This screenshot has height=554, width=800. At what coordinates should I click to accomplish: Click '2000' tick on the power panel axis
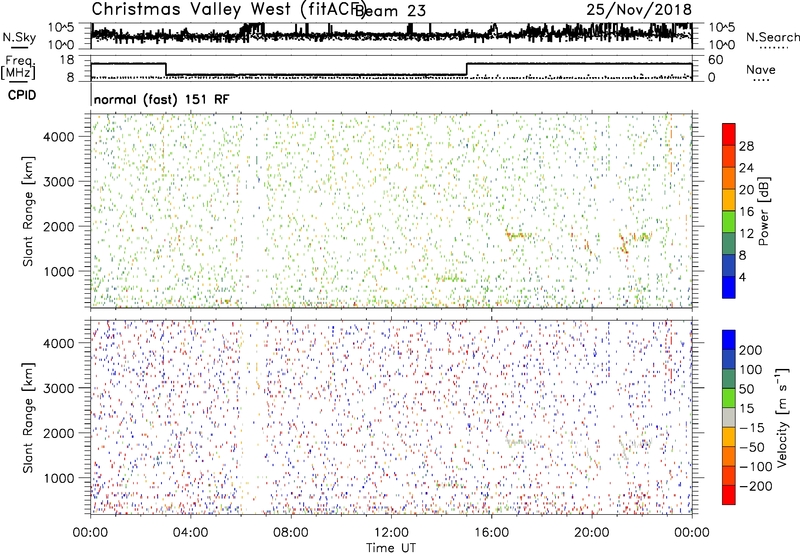click(x=58, y=226)
